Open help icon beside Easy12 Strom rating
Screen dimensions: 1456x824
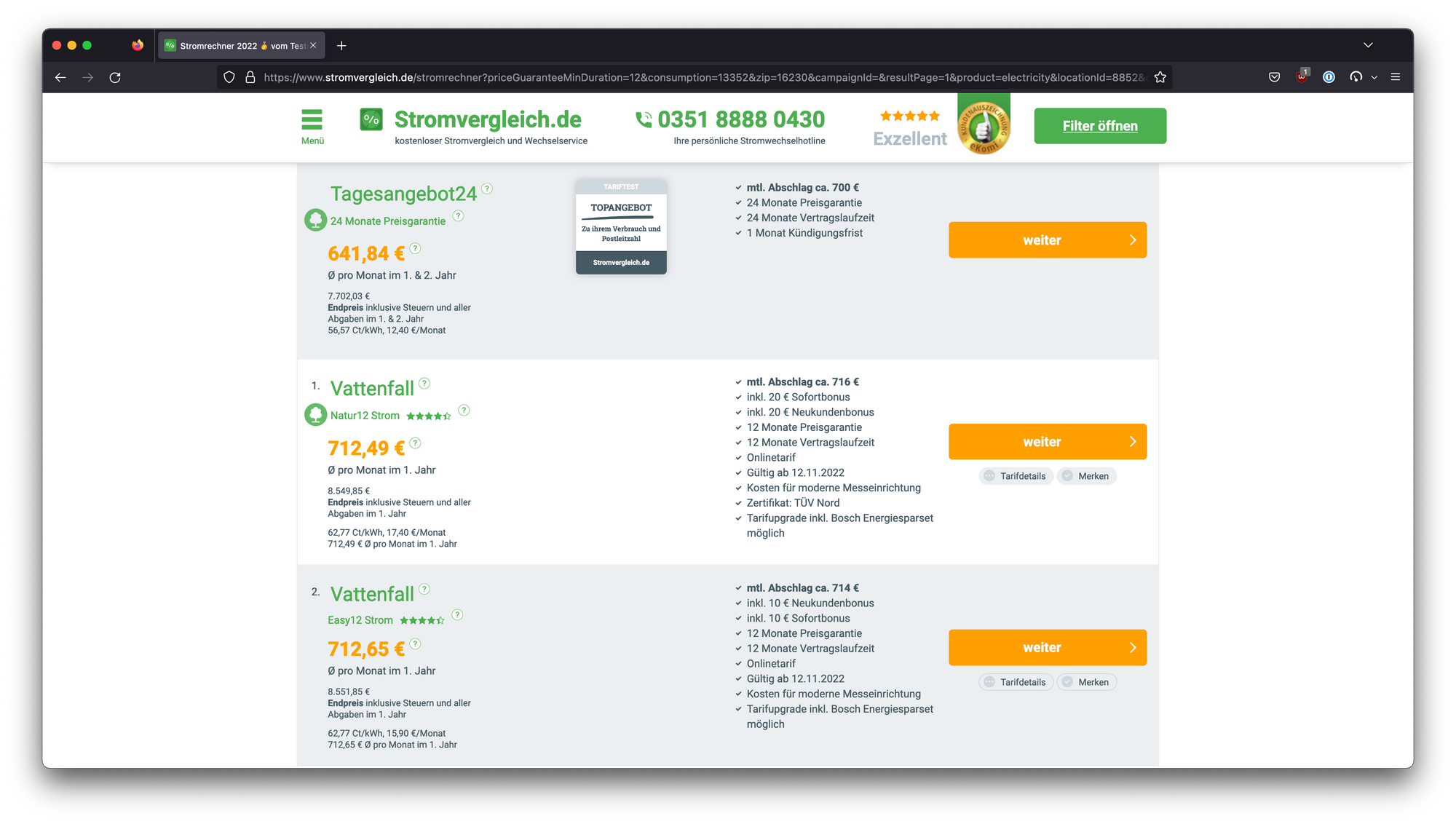pos(457,614)
